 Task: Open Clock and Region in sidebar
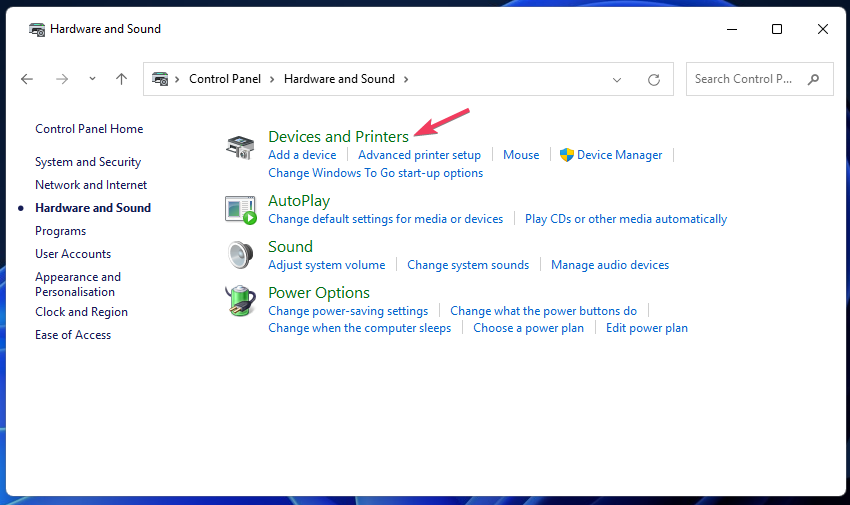point(81,312)
